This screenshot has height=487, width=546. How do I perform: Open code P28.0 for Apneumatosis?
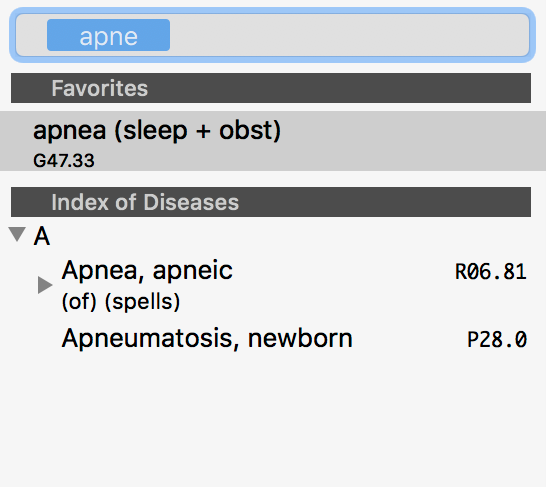[497, 339]
